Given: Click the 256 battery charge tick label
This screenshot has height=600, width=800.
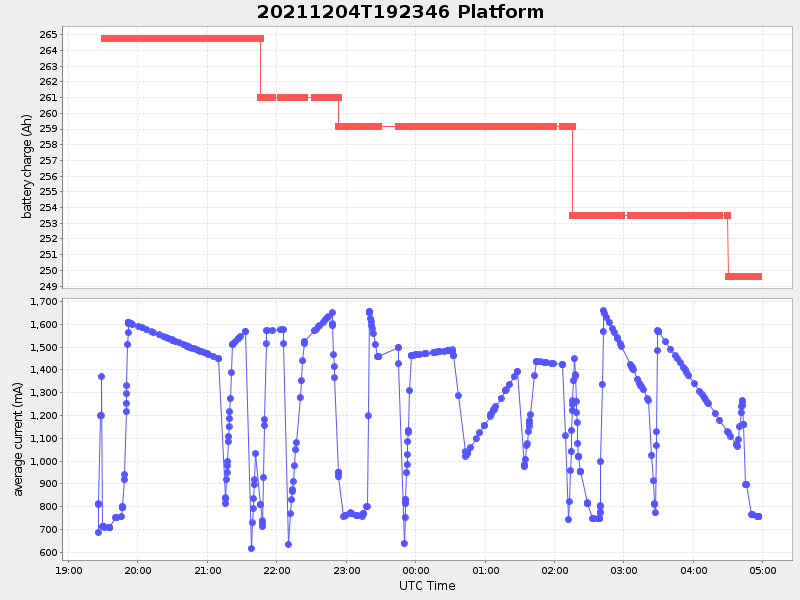Looking at the screenshot, I should coord(48,177).
